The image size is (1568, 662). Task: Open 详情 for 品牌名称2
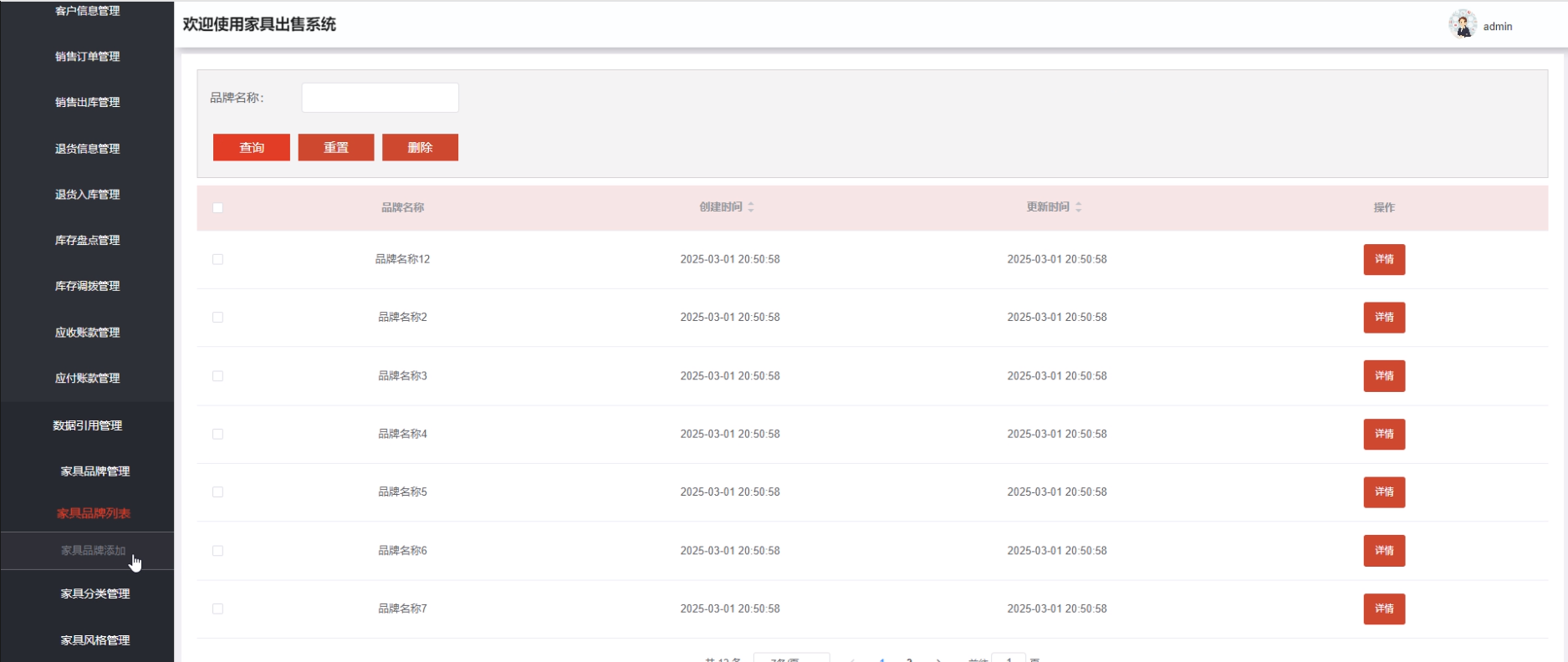click(x=1384, y=318)
